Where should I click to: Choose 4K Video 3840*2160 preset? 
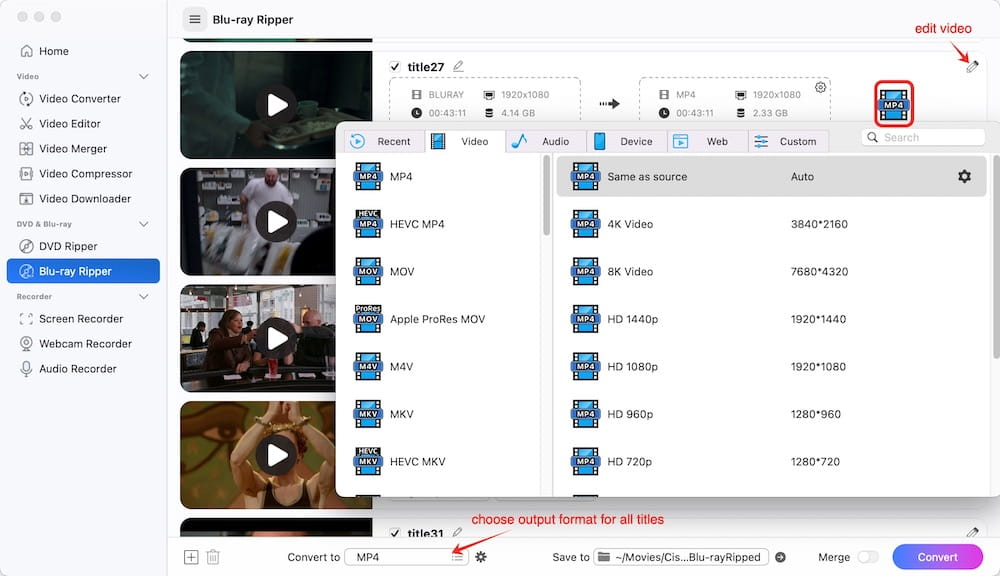[x=771, y=224]
